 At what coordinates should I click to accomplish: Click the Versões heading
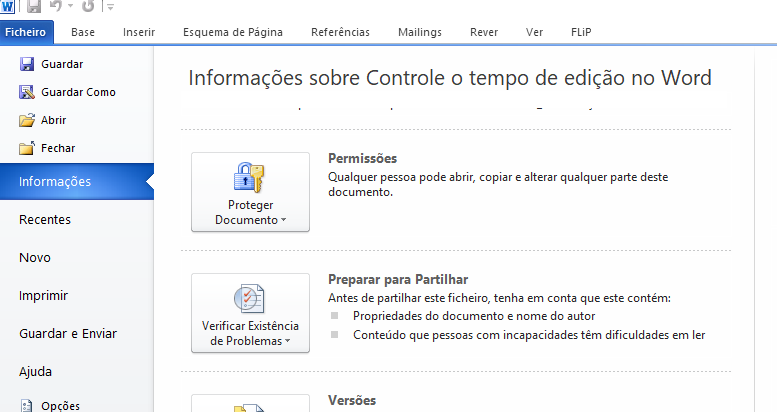352,400
